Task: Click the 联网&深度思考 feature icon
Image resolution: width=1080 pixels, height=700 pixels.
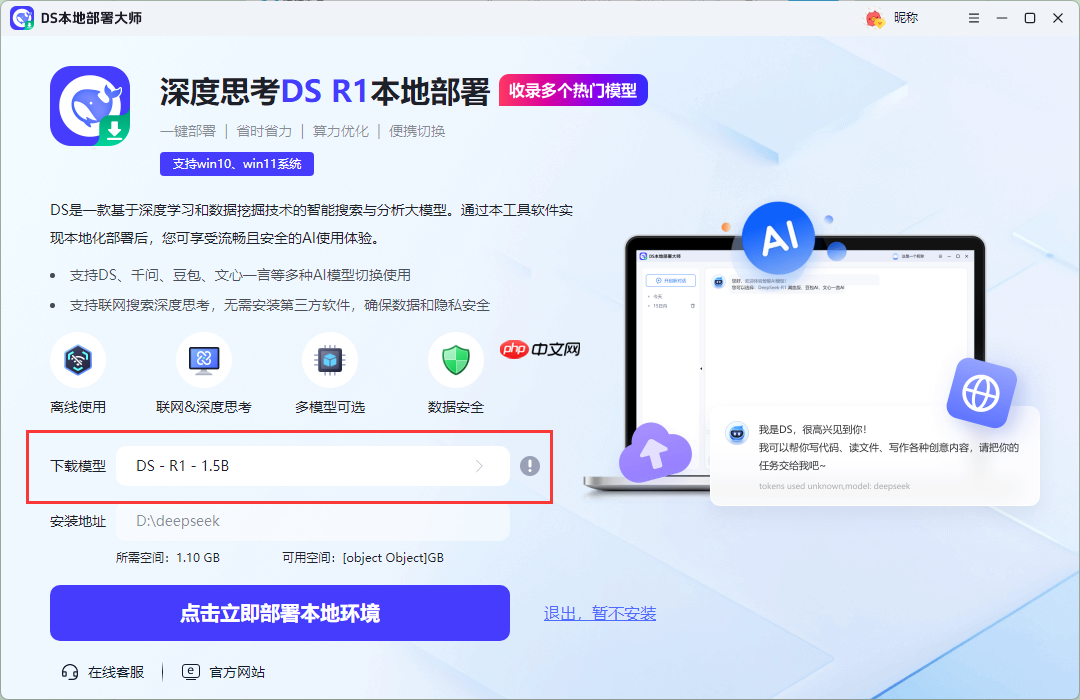Action: 204,360
